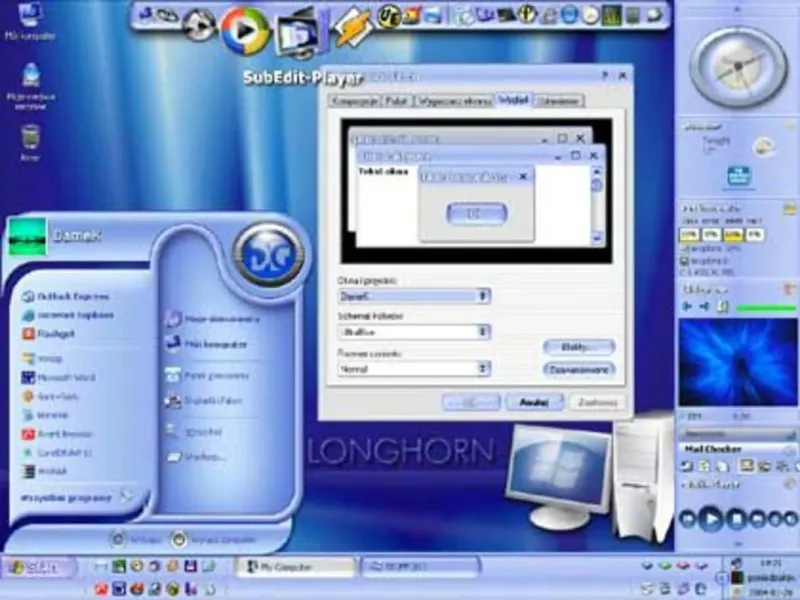Image resolution: width=800 pixels, height=600 pixels.
Task: Click the Mail Checker panel header
Action: pyautogui.click(x=737, y=449)
